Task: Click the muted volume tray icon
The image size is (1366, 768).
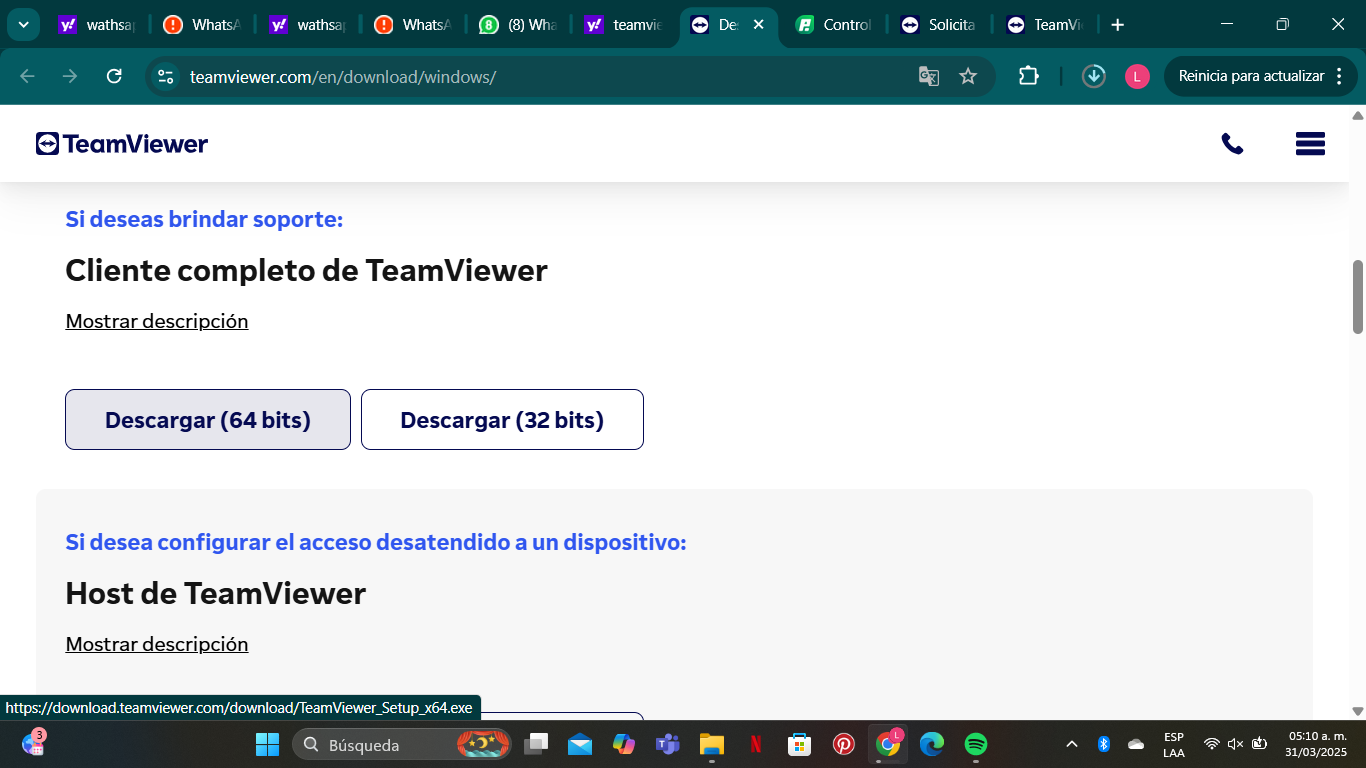Action: (1235, 744)
